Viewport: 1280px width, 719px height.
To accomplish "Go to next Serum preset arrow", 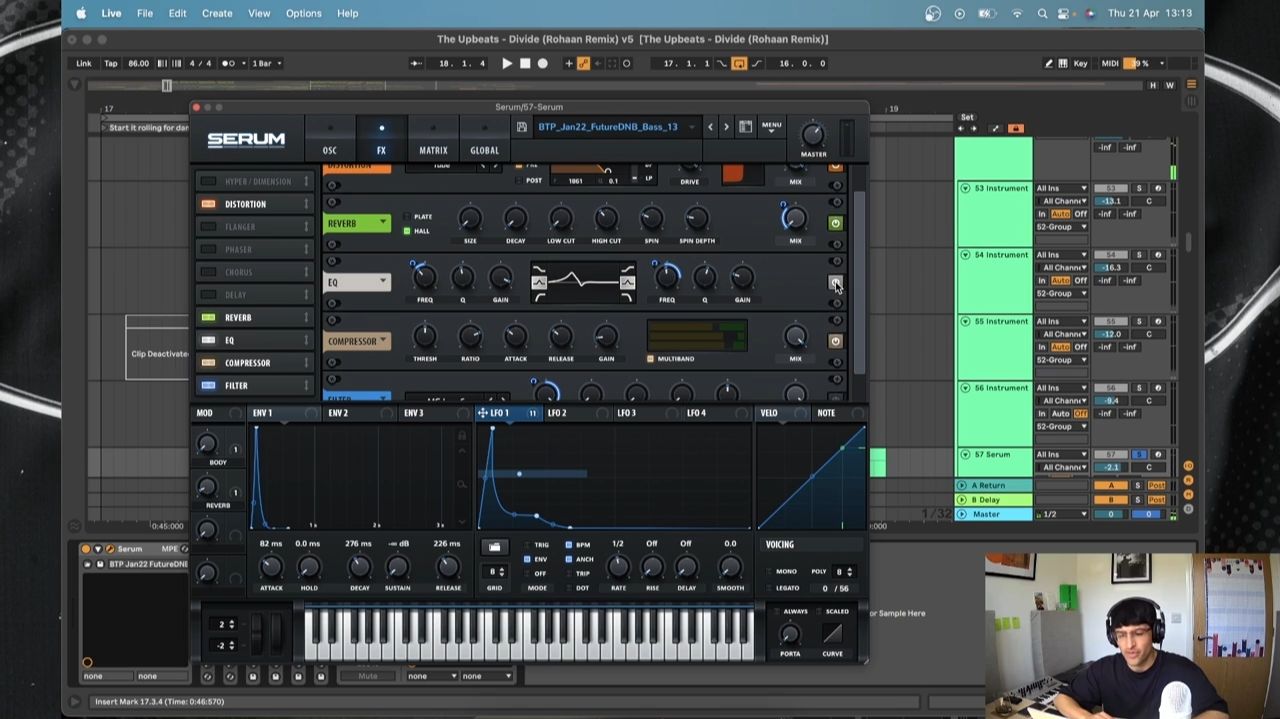I will click(x=726, y=127).
